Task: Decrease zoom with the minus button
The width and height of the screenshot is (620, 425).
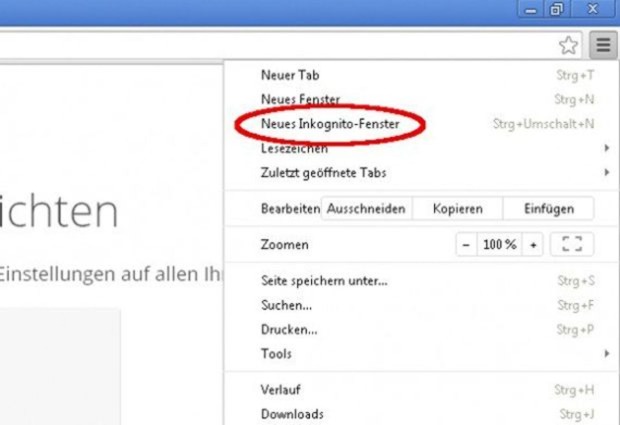Action: [466, 245]
